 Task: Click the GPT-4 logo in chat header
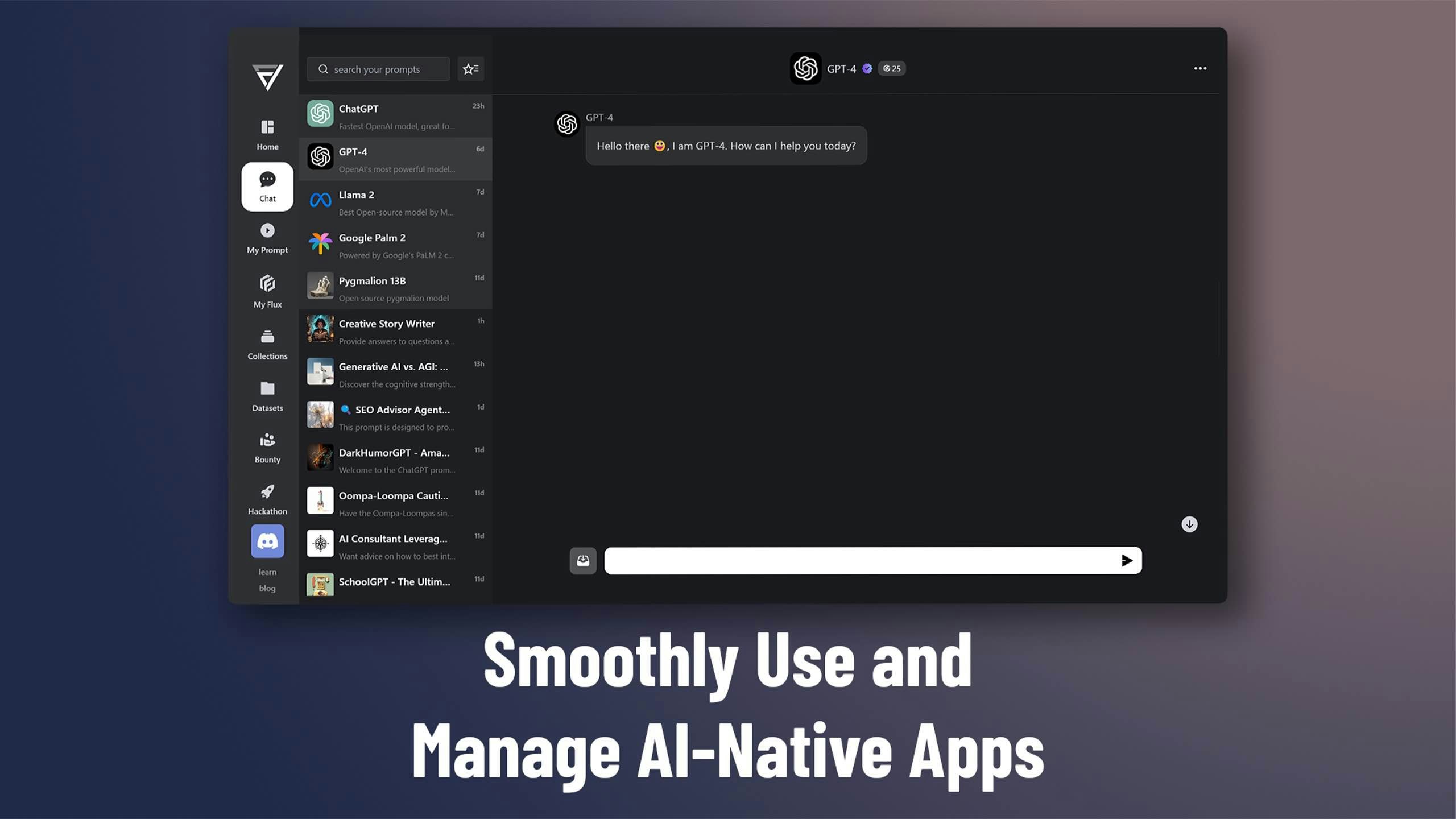(x=805, y=68)
